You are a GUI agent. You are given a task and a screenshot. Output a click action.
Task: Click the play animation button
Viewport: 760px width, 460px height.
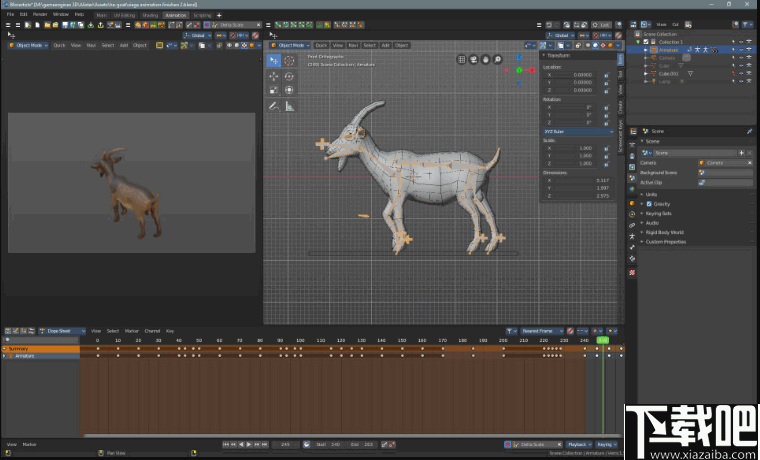pyautogui.click(x=249, y=444)
